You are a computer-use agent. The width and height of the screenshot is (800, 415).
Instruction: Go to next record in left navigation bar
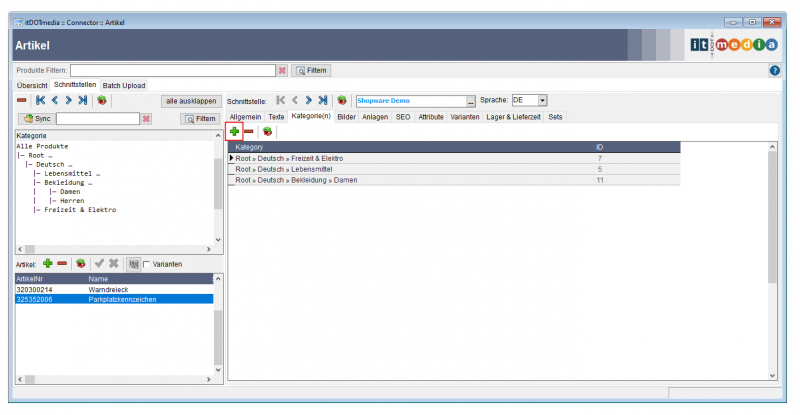tap(69, 101)
